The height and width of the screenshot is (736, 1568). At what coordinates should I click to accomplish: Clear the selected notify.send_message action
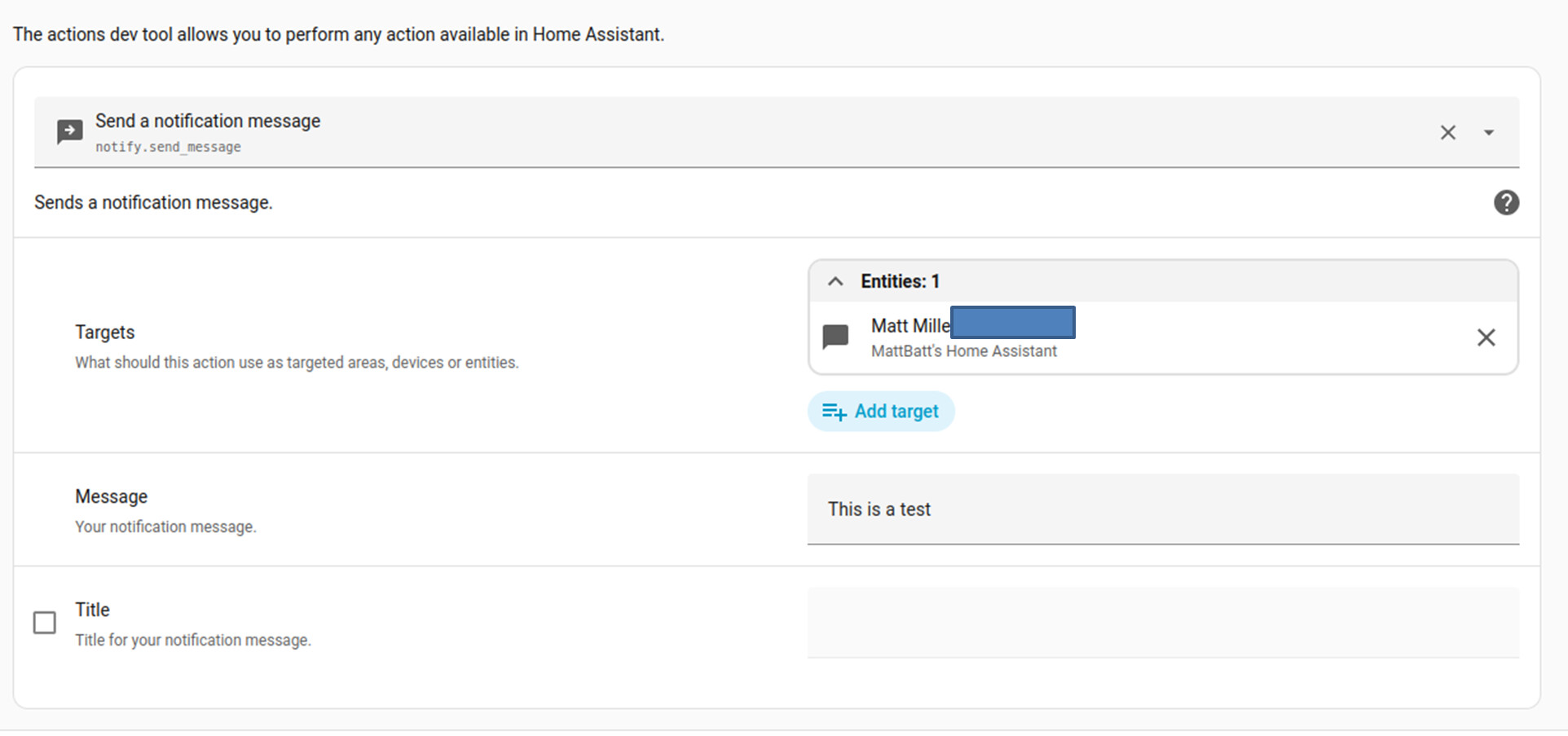pyautogui.click(x=1447, y=133)
